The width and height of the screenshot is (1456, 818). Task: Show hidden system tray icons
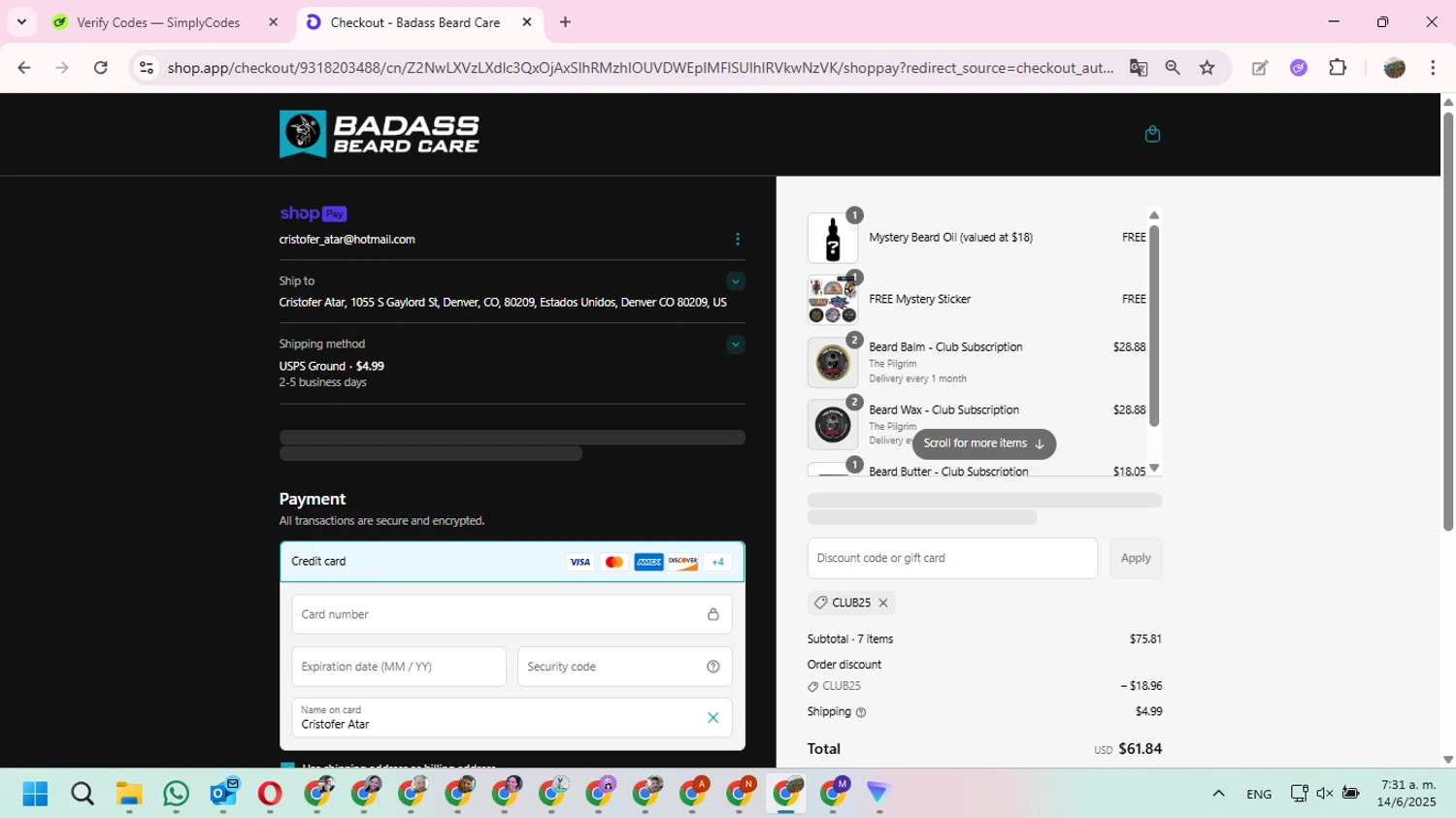[x=1218, y=794]
